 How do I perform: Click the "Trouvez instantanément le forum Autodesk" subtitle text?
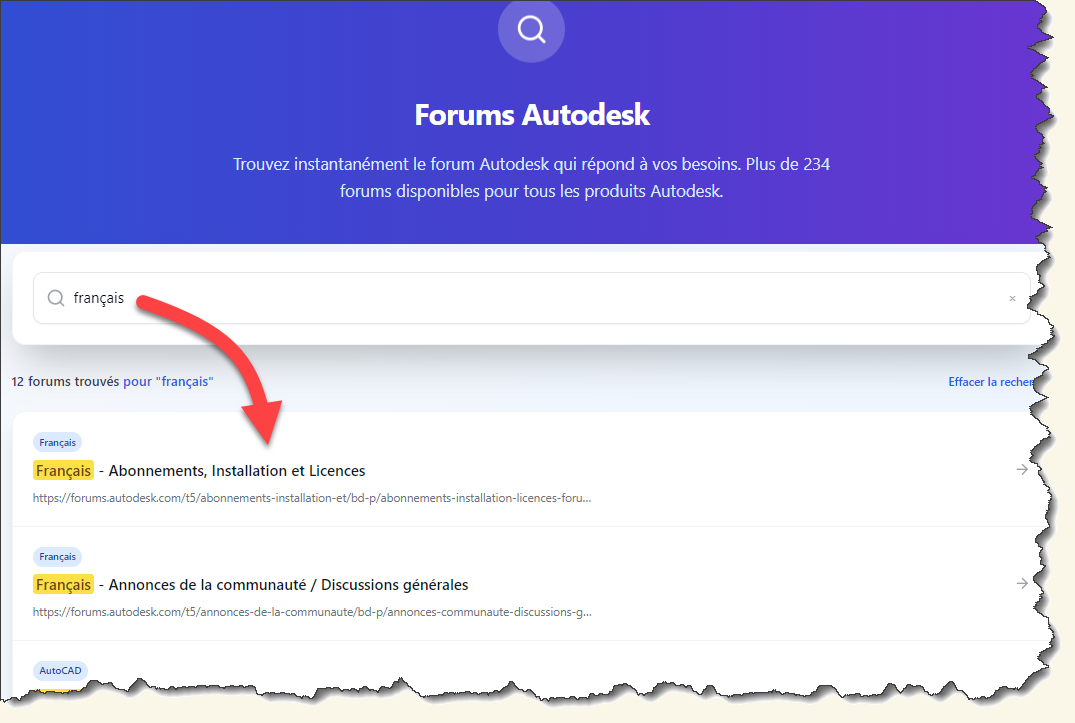tap(531, 177)
